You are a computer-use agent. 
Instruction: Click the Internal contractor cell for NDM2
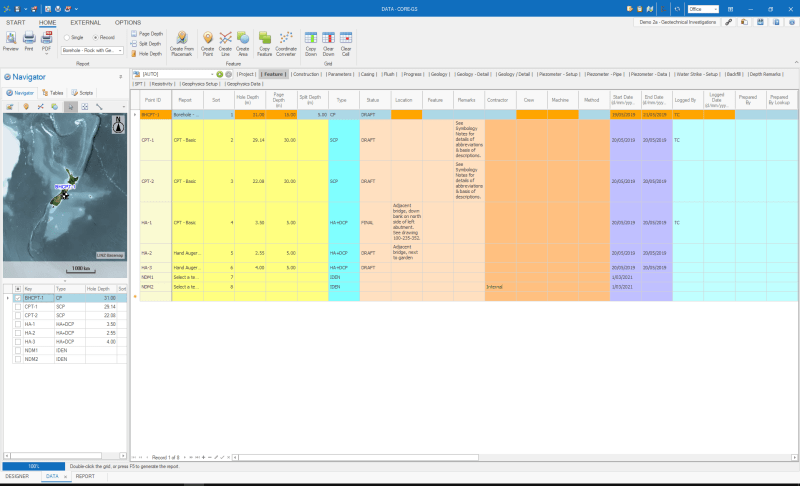[500, 287]
